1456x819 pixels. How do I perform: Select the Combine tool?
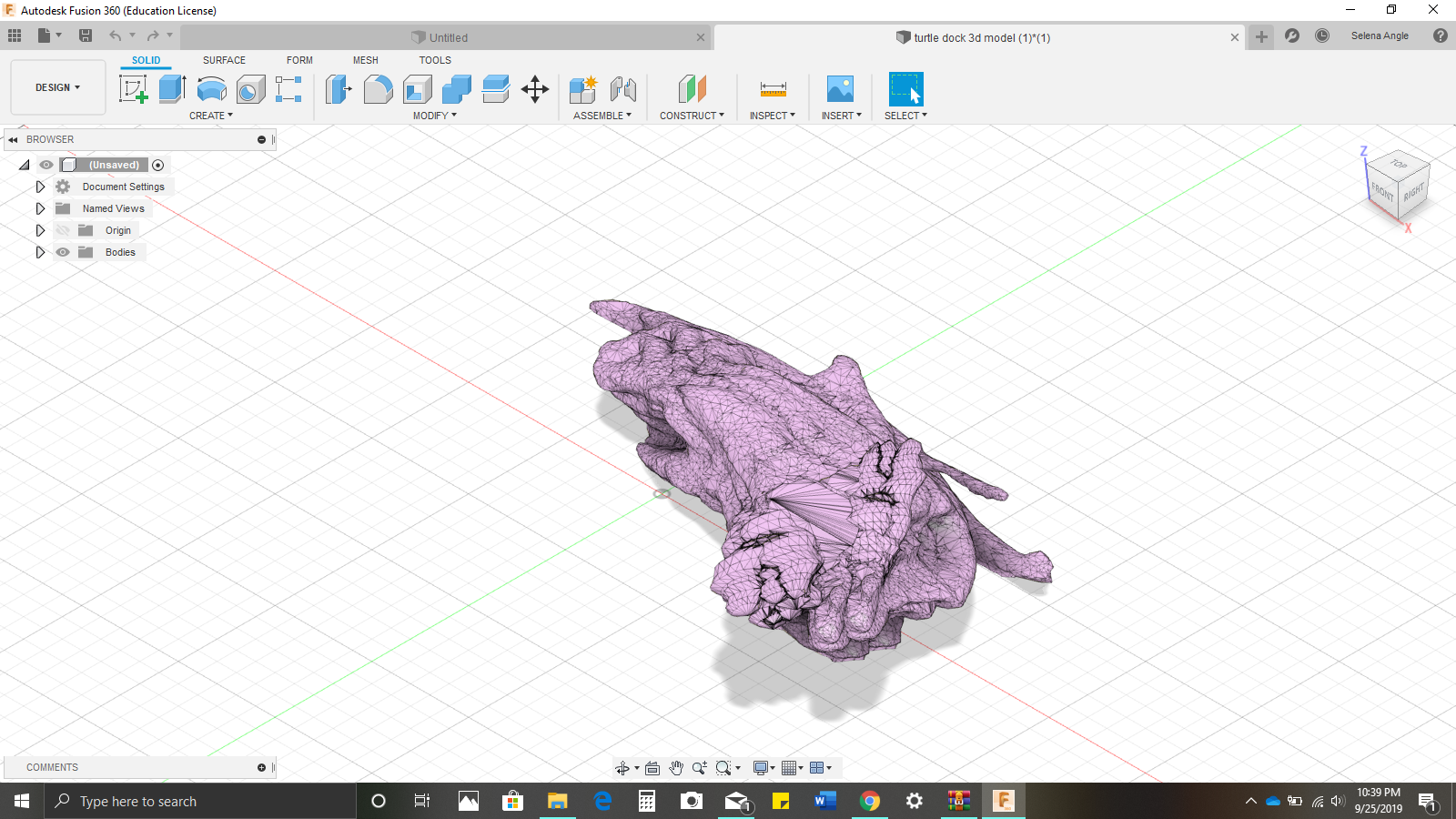(456, 89)
